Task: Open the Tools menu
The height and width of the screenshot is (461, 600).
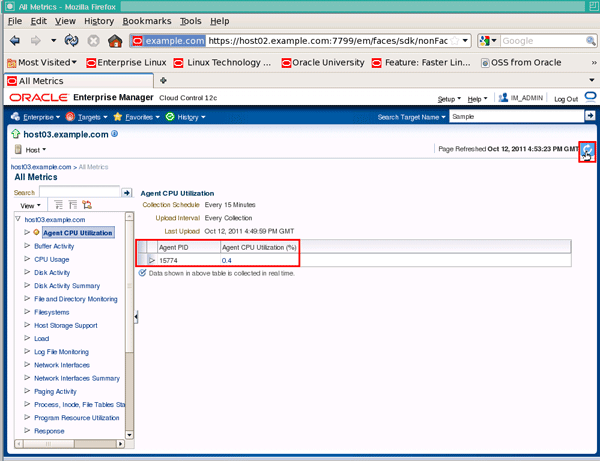Action: (x=191, y=21)
